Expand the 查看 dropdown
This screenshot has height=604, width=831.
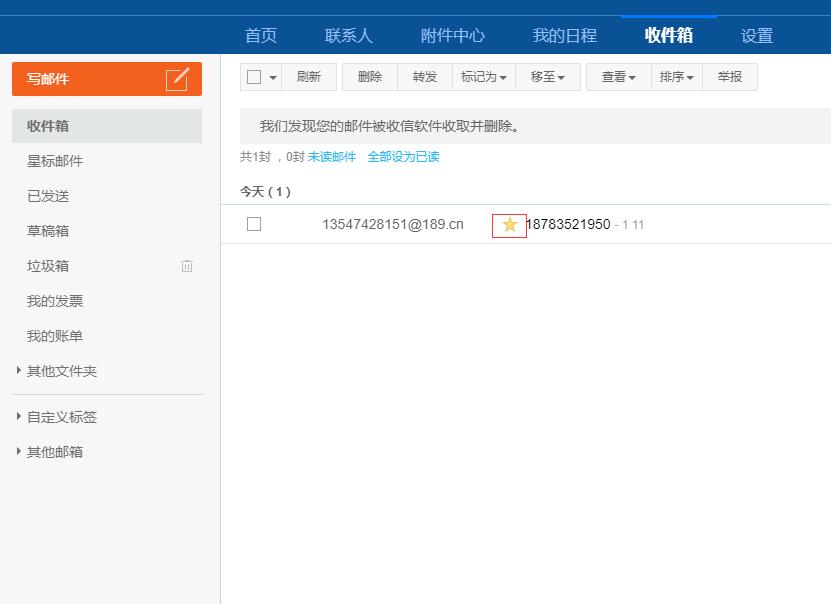(x=619, y=77)
